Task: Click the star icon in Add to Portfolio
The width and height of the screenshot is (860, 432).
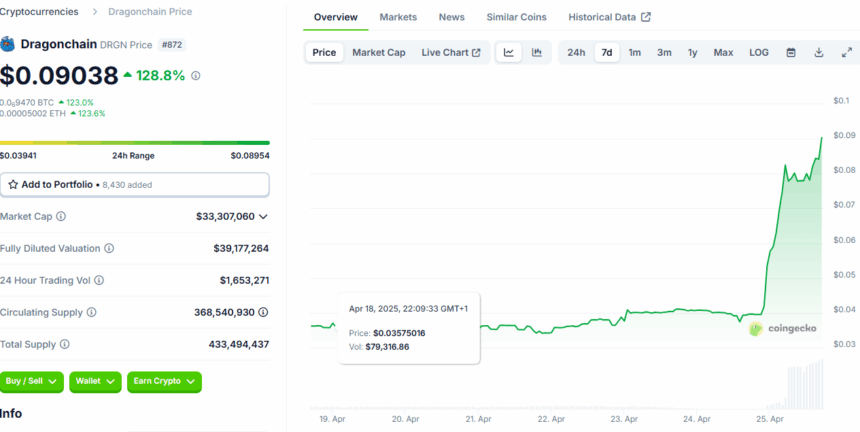Action: point(13,184)
